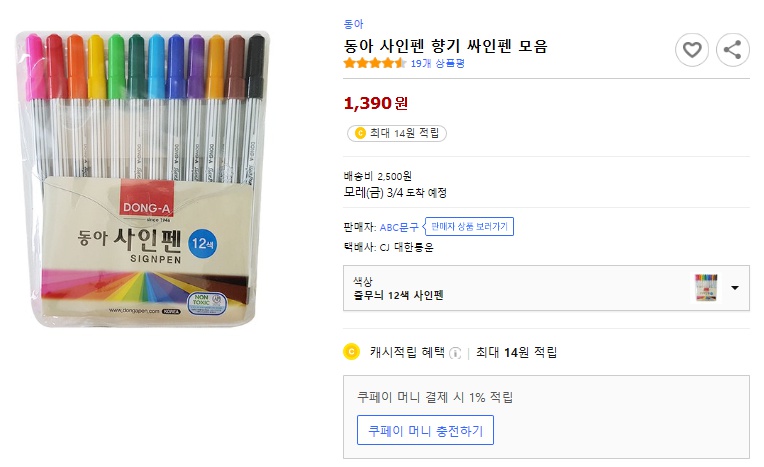Click the dropdown arrow in 색상 selector
This screenshot has height=467, width=764.
tap(735, 288)
